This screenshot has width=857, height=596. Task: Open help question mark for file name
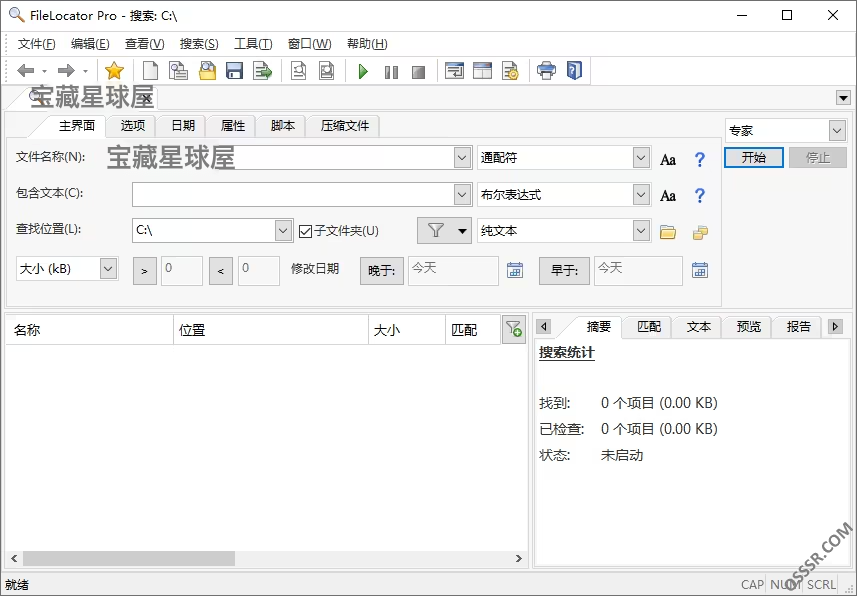[700, 159]
